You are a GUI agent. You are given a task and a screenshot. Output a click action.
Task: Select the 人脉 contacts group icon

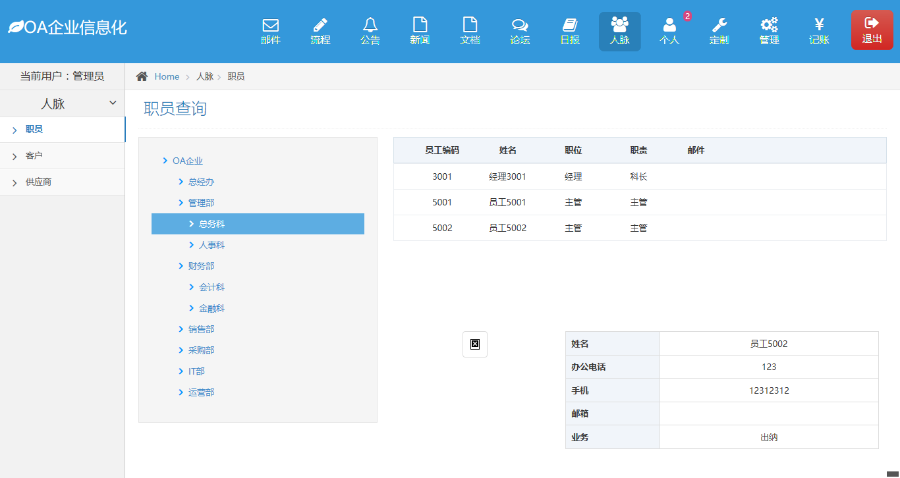620,32
